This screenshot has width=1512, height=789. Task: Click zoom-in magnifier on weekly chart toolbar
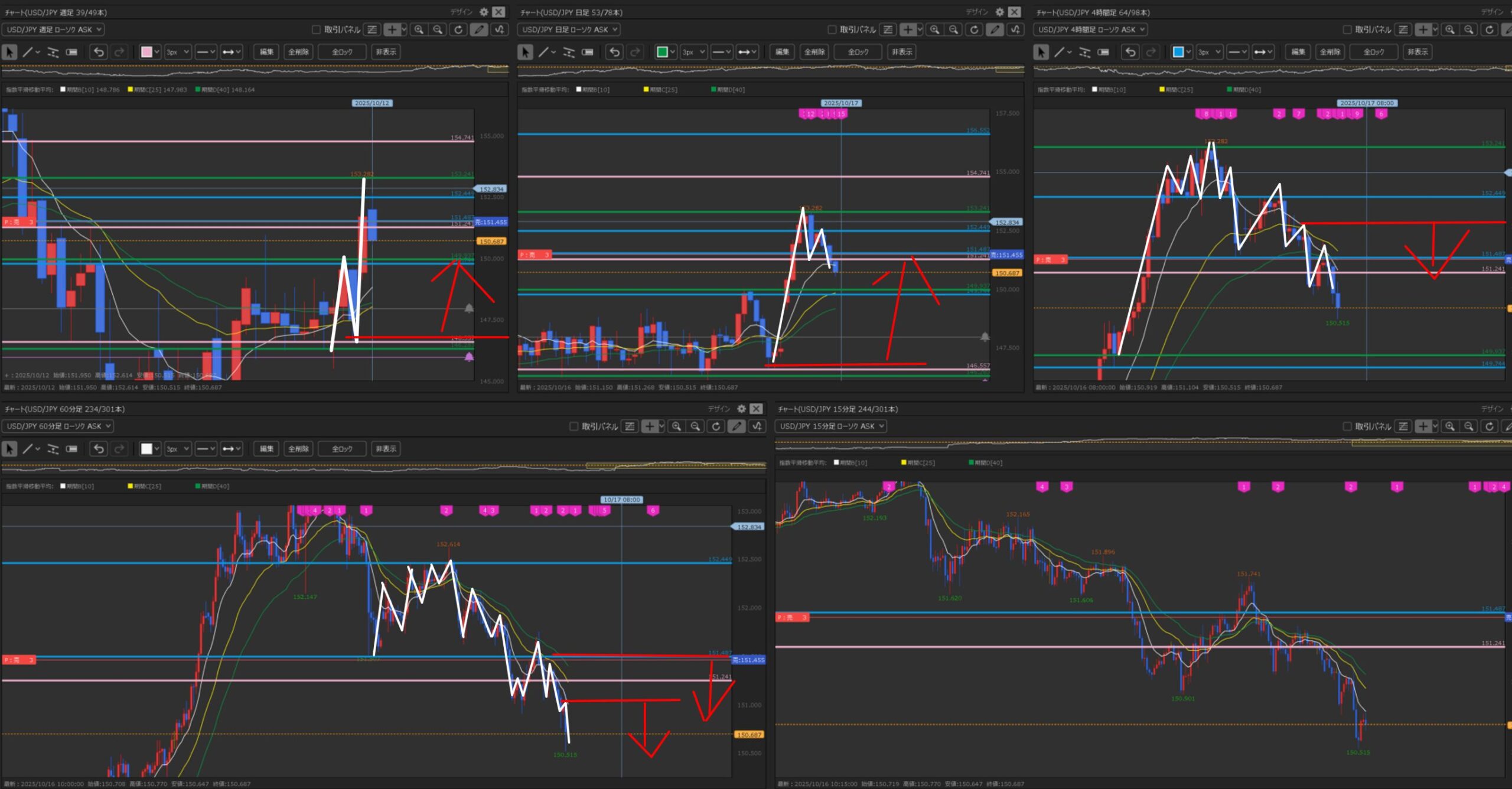point(419,30)
